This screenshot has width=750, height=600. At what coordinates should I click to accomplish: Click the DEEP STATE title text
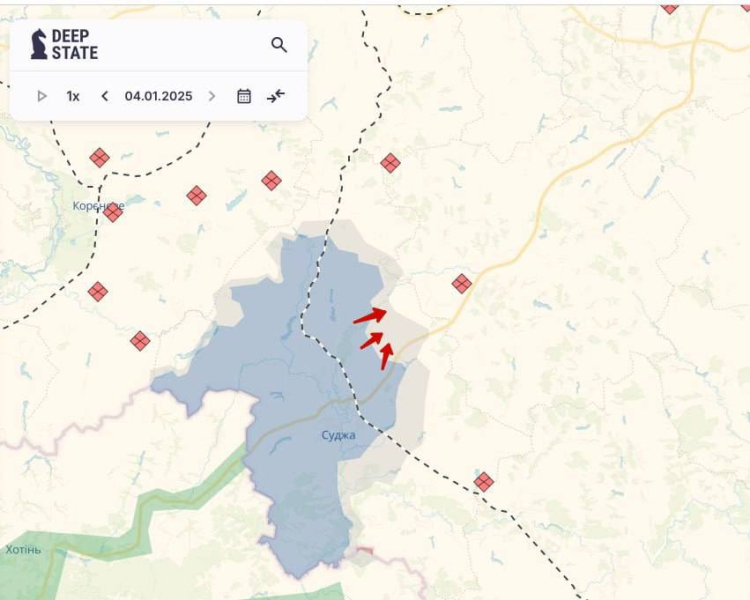pyautogui.click(x=75, y=44)
